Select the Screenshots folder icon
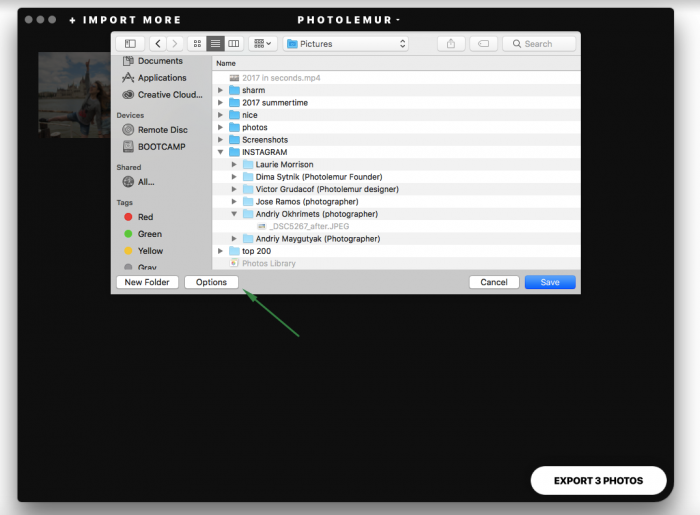Image resolution: width=700 pixels, height=515 pixels. click(x=234, y=140)
